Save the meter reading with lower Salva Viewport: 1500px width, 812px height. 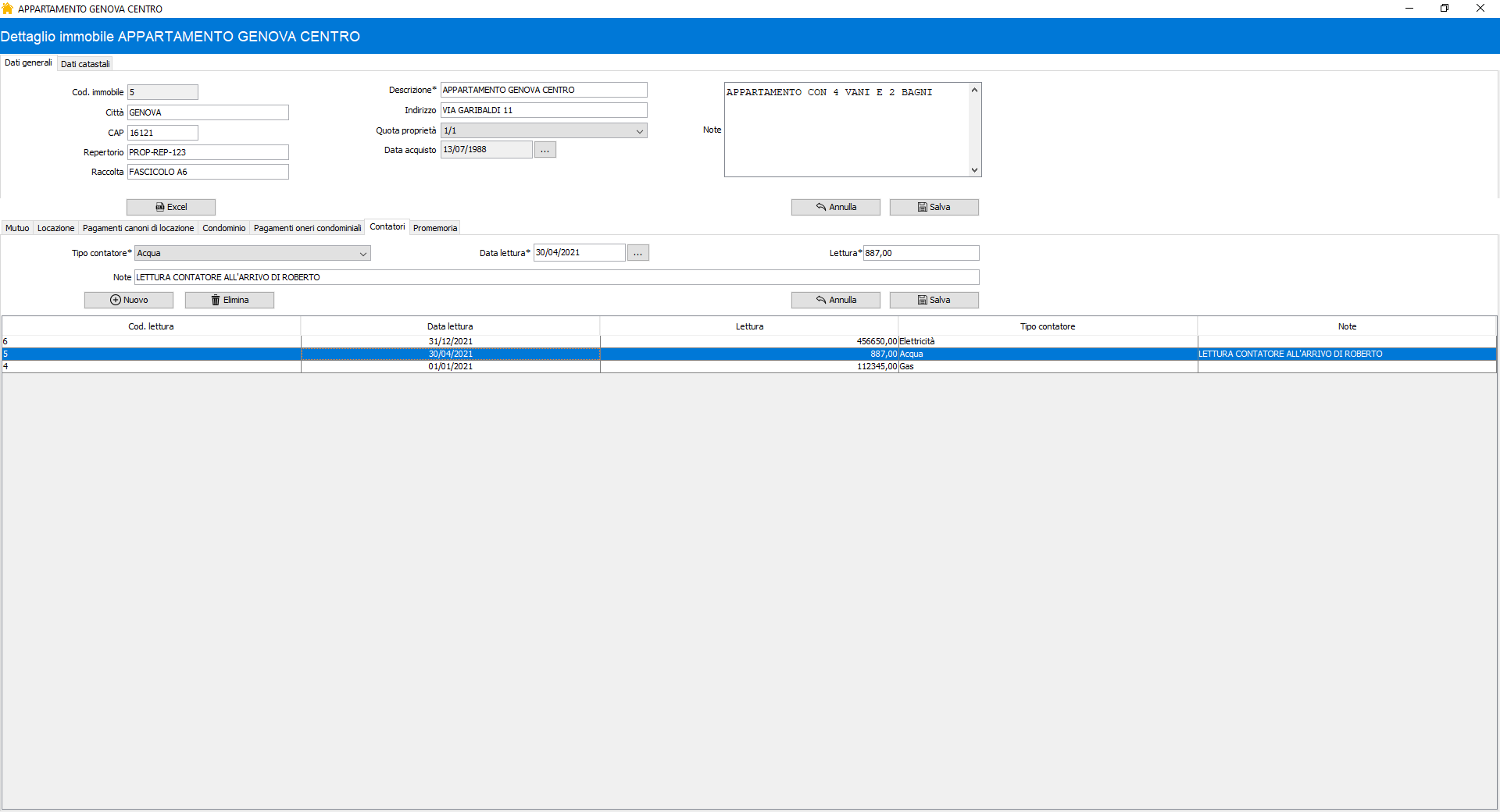(x=934, y=300)
